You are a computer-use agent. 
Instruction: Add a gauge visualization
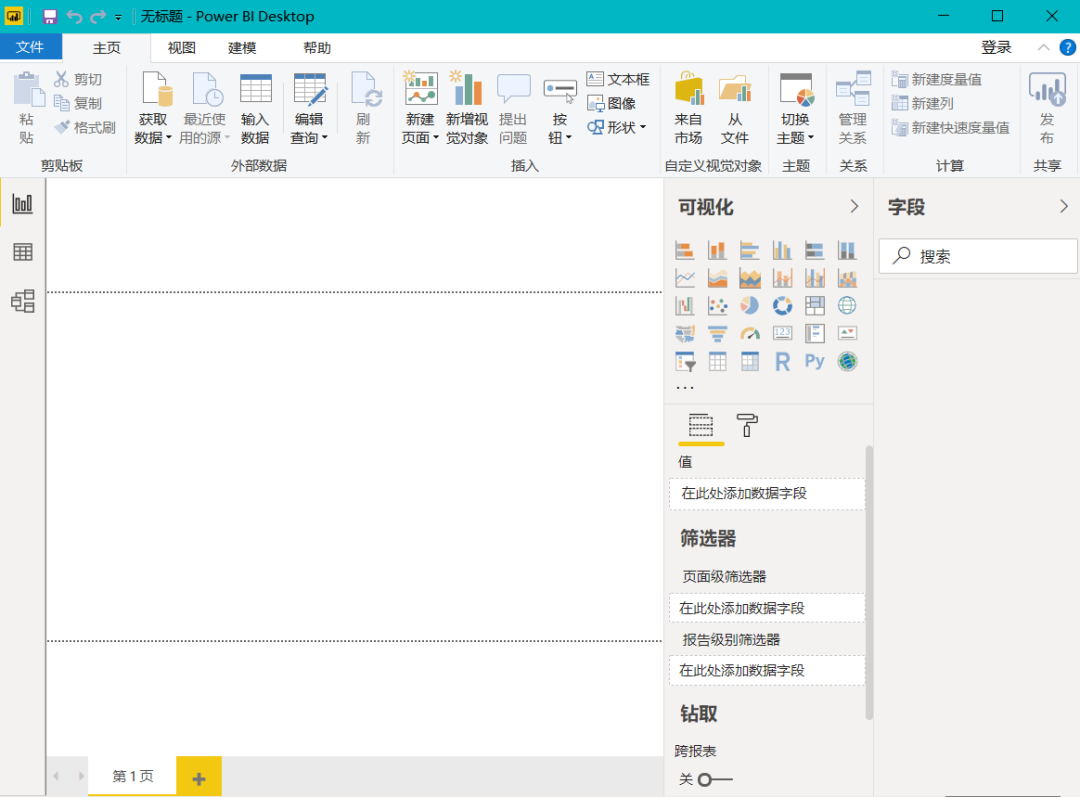749,334
